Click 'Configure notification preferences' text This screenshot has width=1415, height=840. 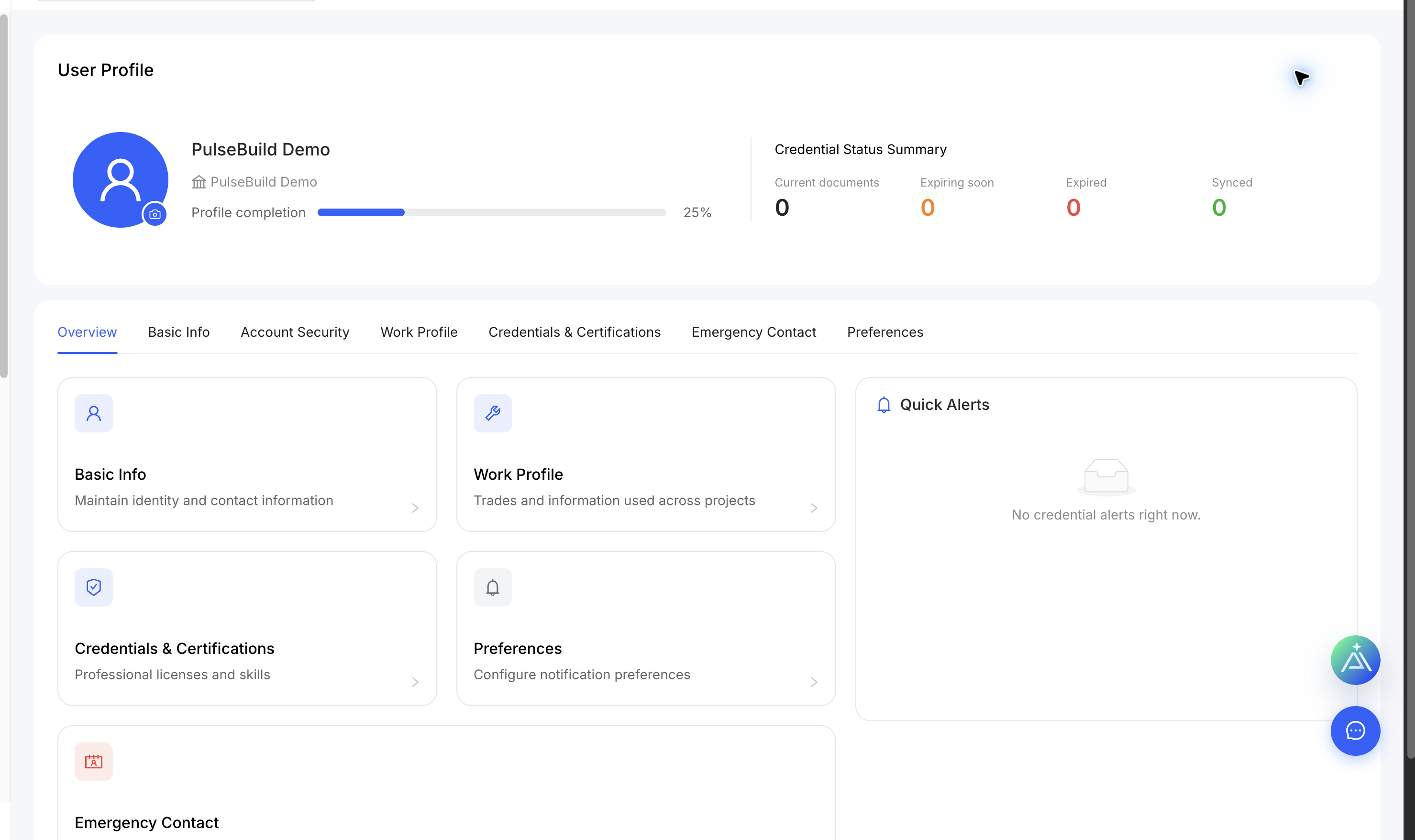tap(582, 674)
